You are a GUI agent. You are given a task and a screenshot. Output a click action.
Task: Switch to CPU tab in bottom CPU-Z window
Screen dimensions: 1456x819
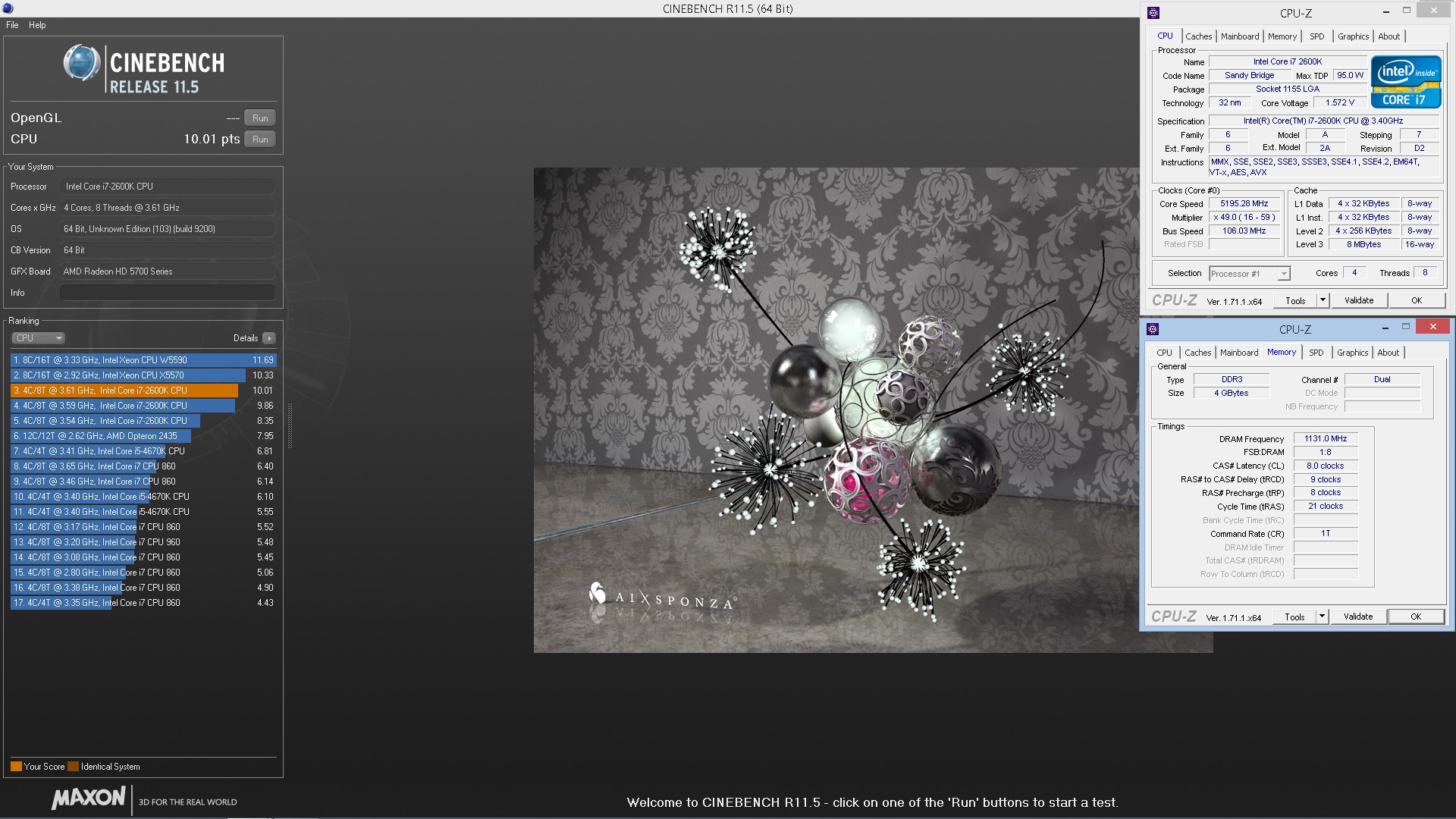pos(1164,353)
